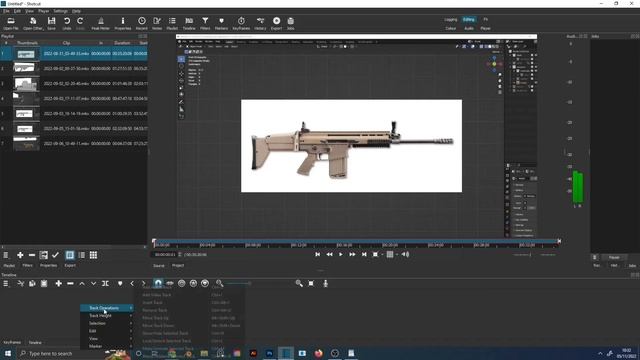Add clip to playlist with plus icon

click(20, 255)
